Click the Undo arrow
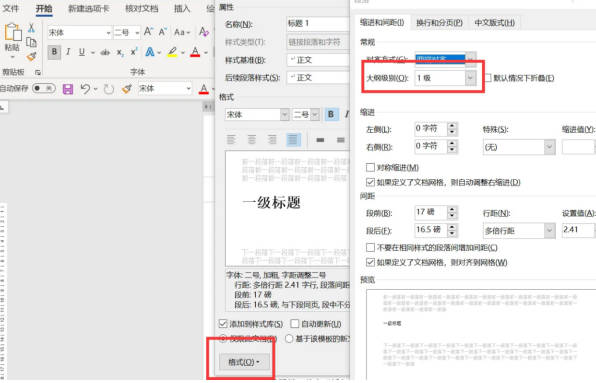 (85, 89)
